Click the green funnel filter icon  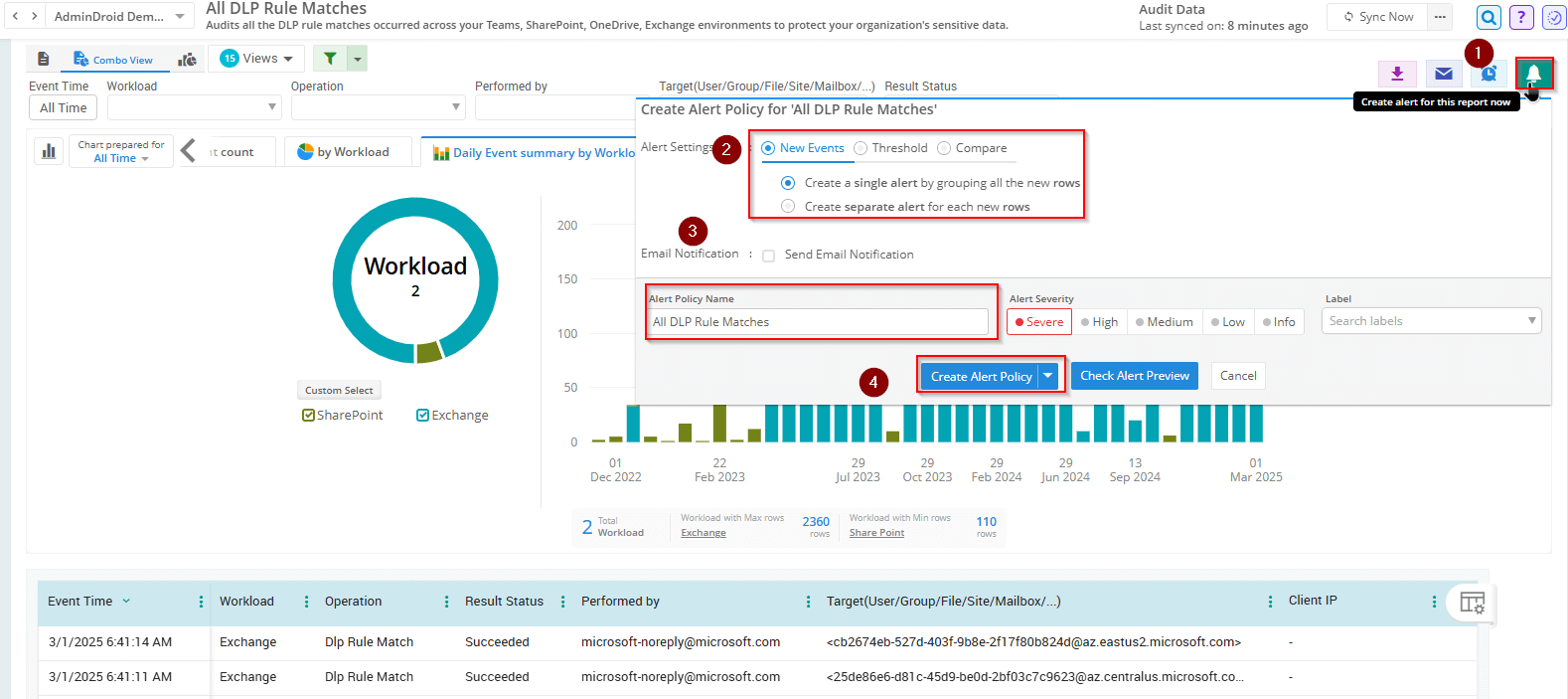coord(330,59)
